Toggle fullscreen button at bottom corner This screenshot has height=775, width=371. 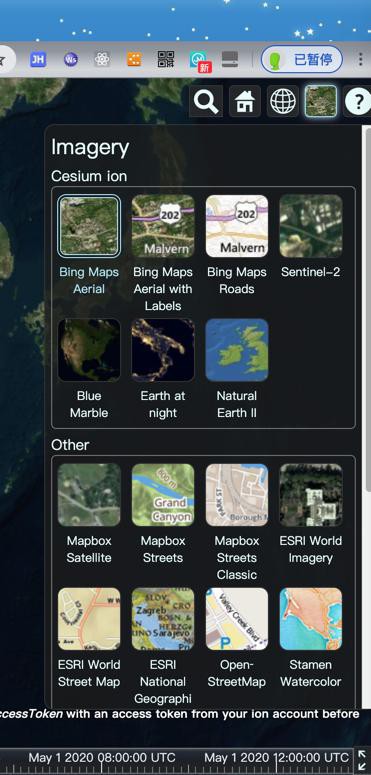[361, 760]
